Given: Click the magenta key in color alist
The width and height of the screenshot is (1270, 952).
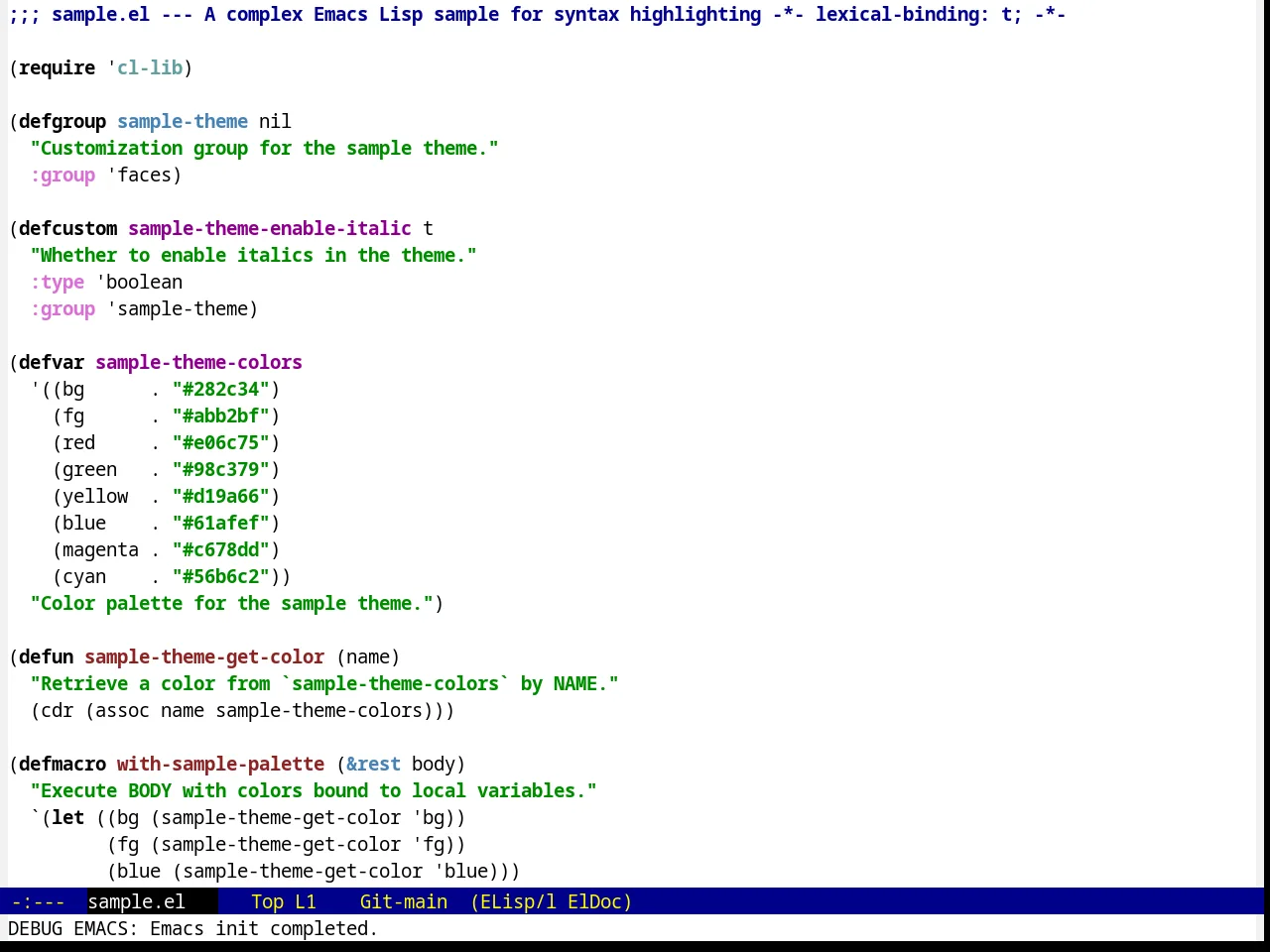Looking at the screenshot, I should coord(100,549).
